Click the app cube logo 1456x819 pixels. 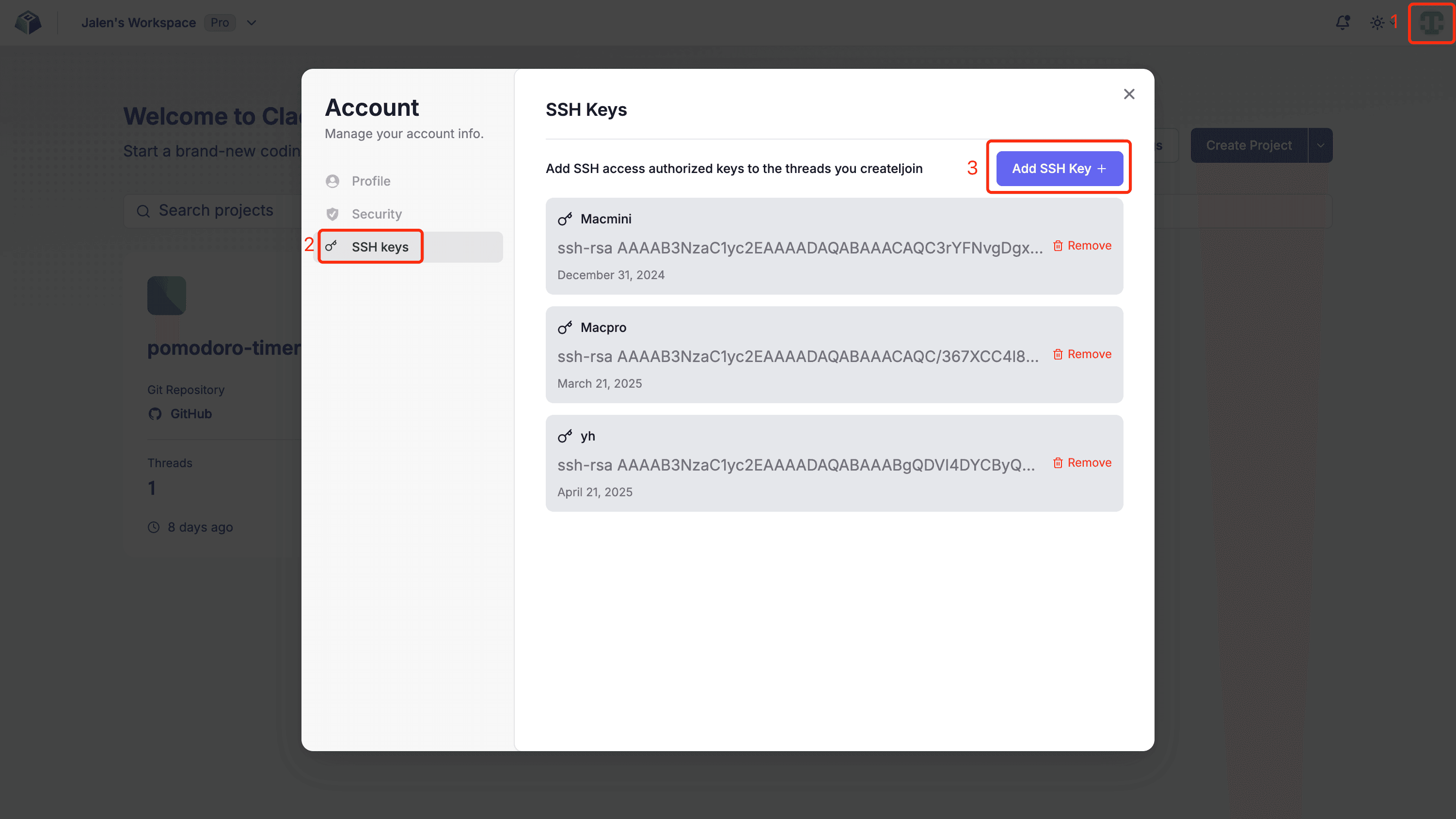point(28,23)
